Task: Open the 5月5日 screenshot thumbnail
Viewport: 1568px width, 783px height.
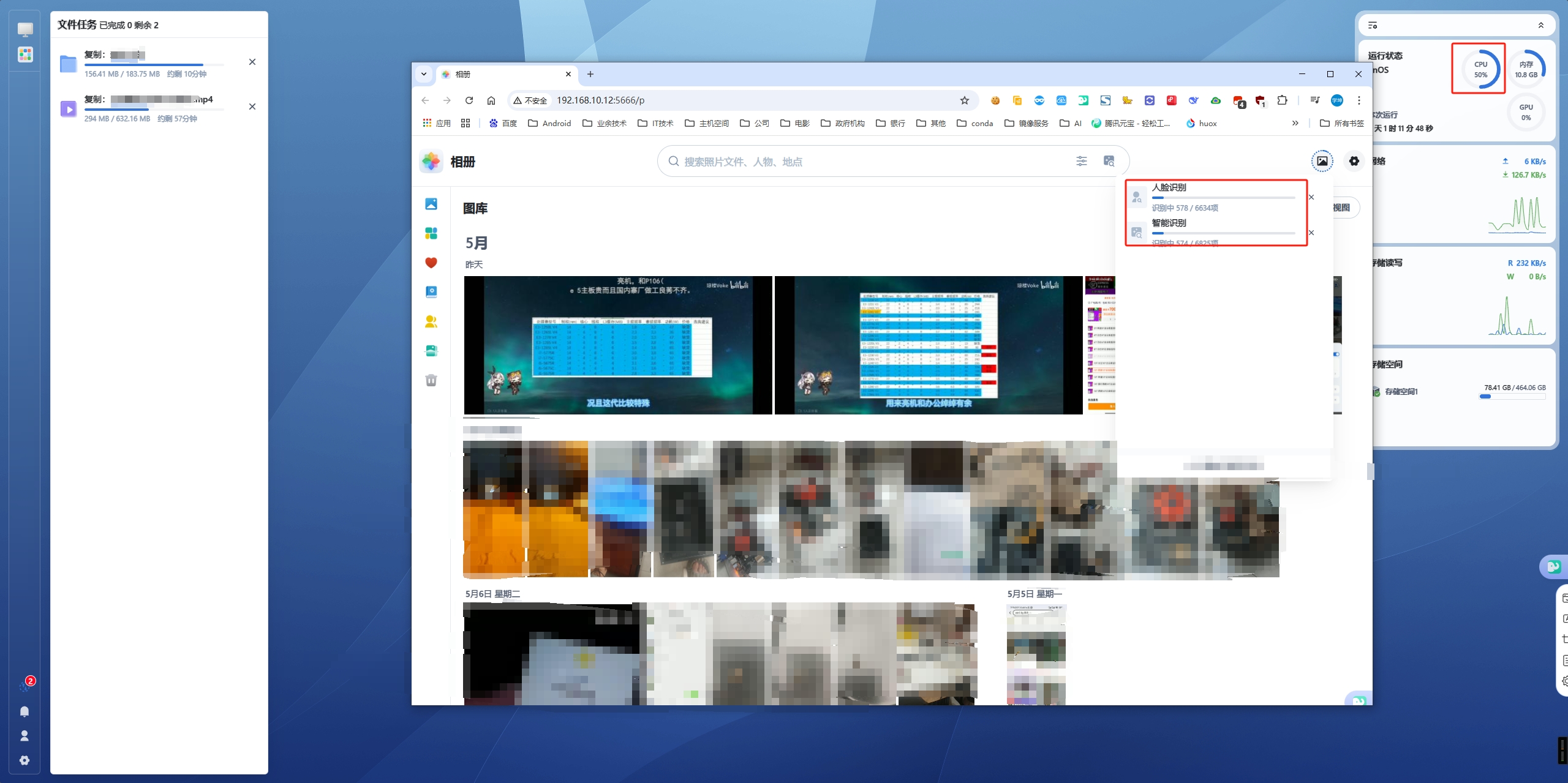Action: click(x=1036, y=654)
